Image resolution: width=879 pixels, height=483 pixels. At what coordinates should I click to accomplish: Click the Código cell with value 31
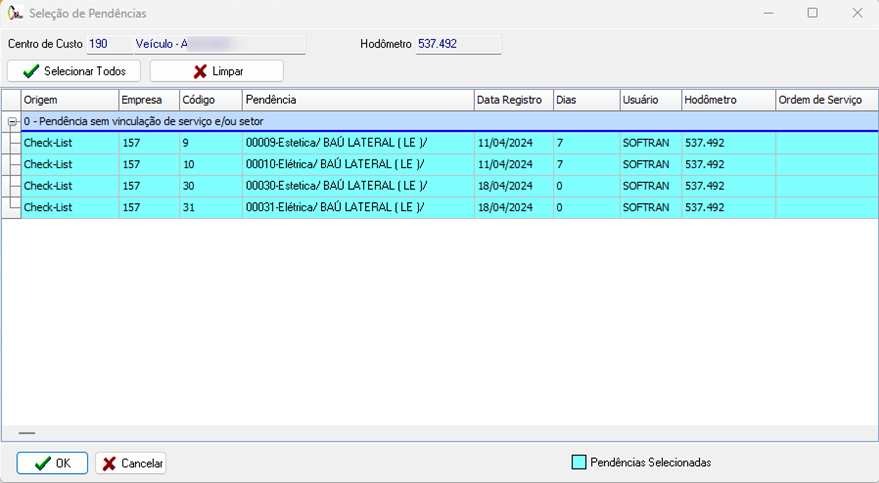click(x=211, y=207)
